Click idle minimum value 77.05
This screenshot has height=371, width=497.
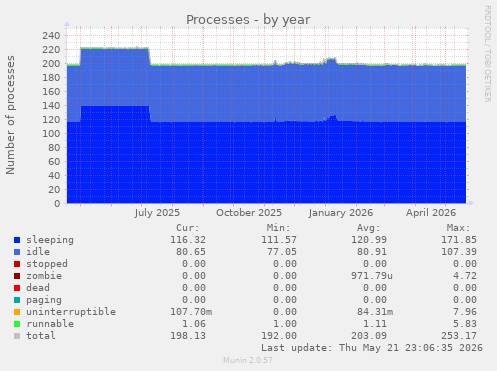pos(282,252)
